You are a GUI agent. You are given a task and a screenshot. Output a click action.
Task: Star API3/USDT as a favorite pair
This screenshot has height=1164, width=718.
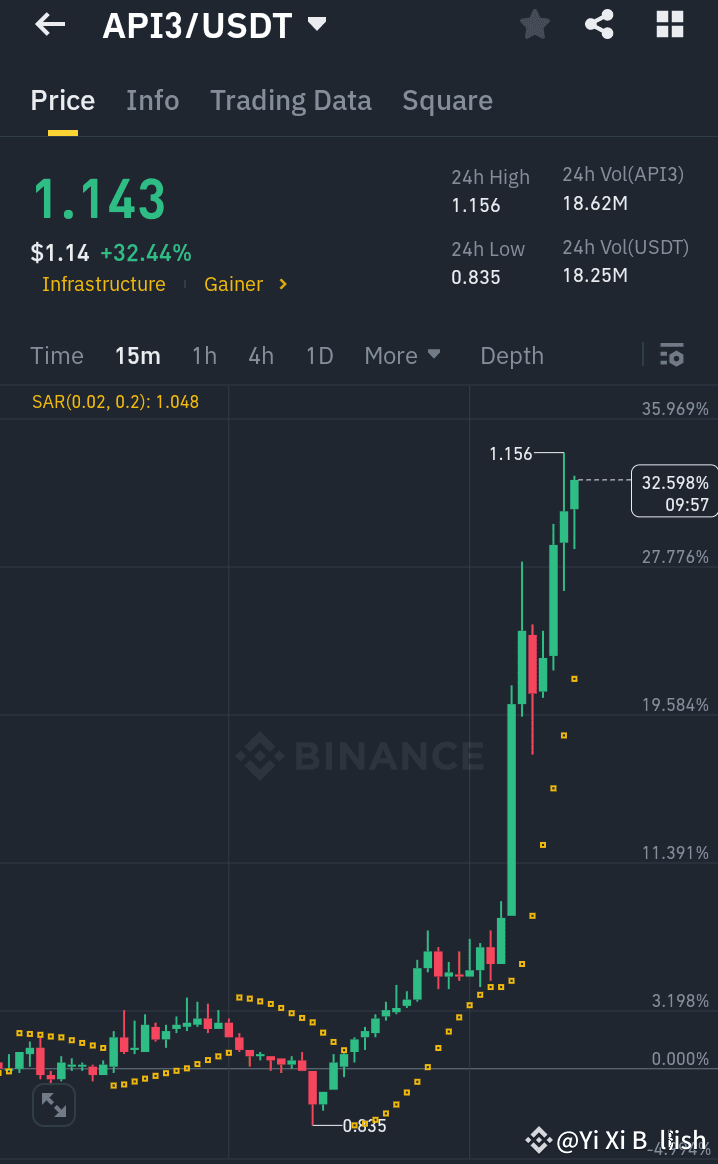click(534, 24)
